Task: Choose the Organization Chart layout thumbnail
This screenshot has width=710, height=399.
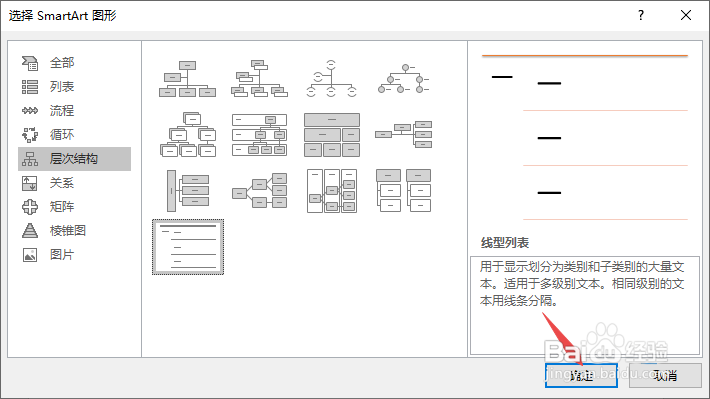Action: 187,79
